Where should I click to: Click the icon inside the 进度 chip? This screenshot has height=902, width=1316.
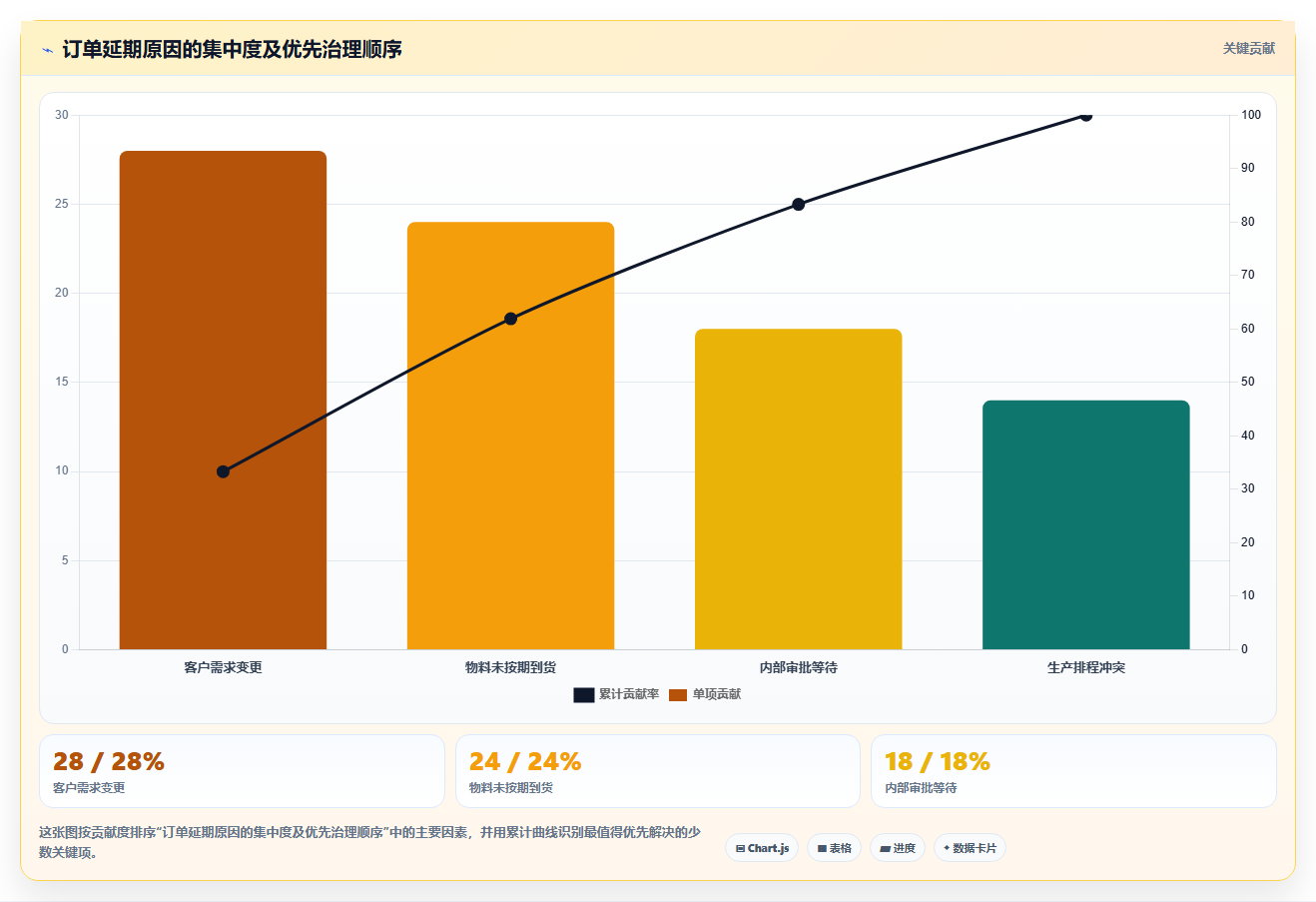point(885,848)
